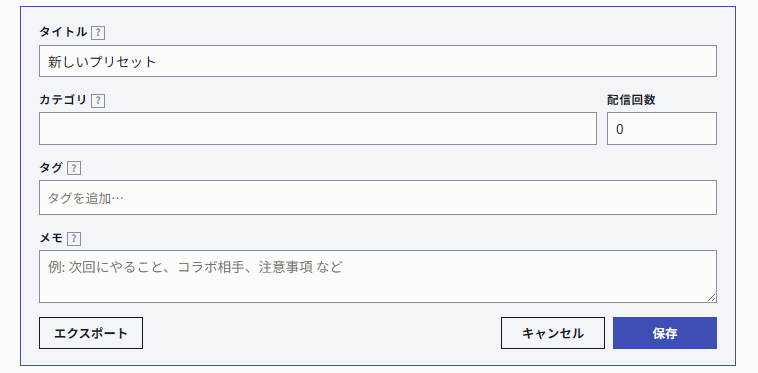Click the タイトル field label
The width and height of the screenshot is (758, 373).
point(63,32)
